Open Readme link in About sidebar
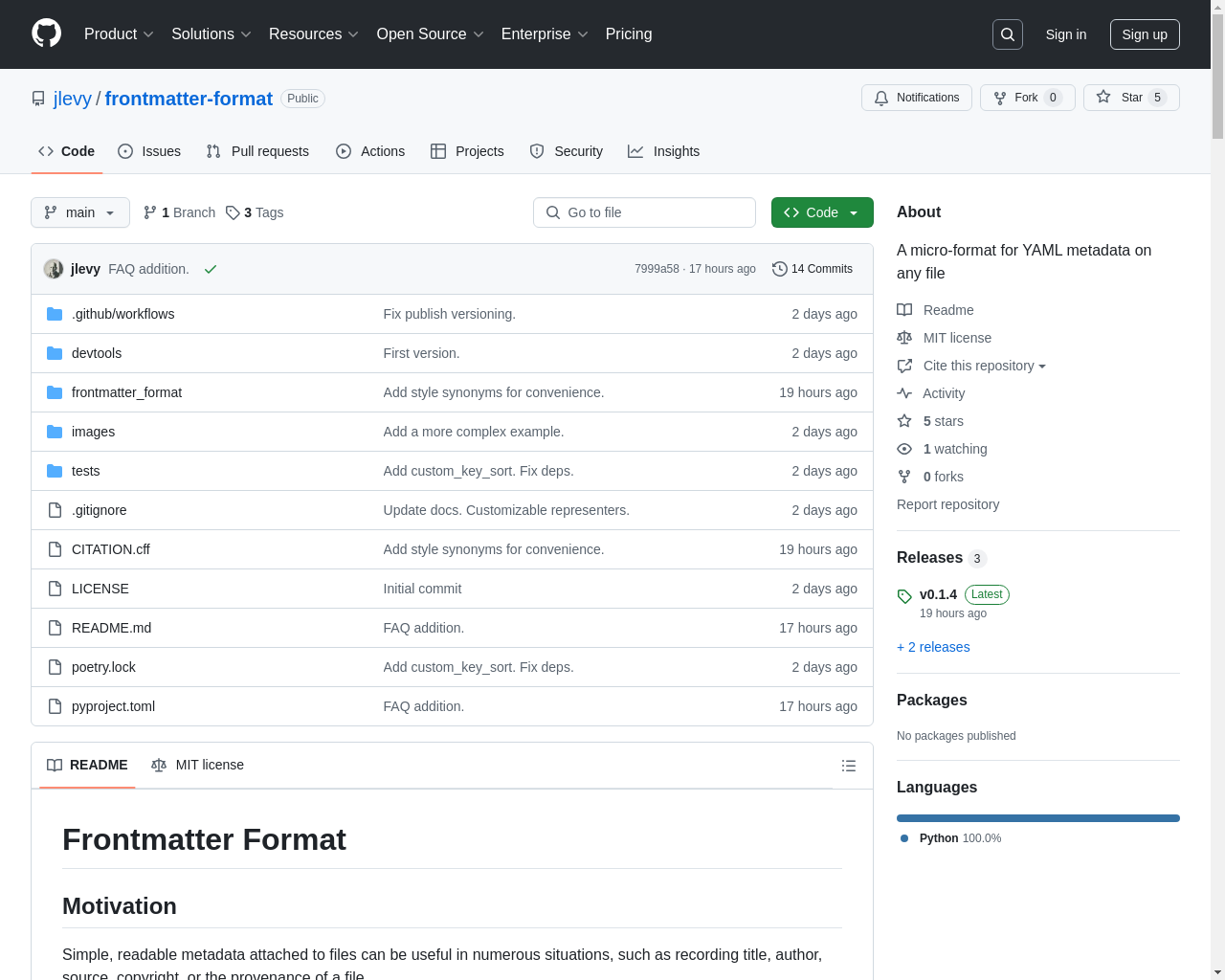 click(935, 310)
